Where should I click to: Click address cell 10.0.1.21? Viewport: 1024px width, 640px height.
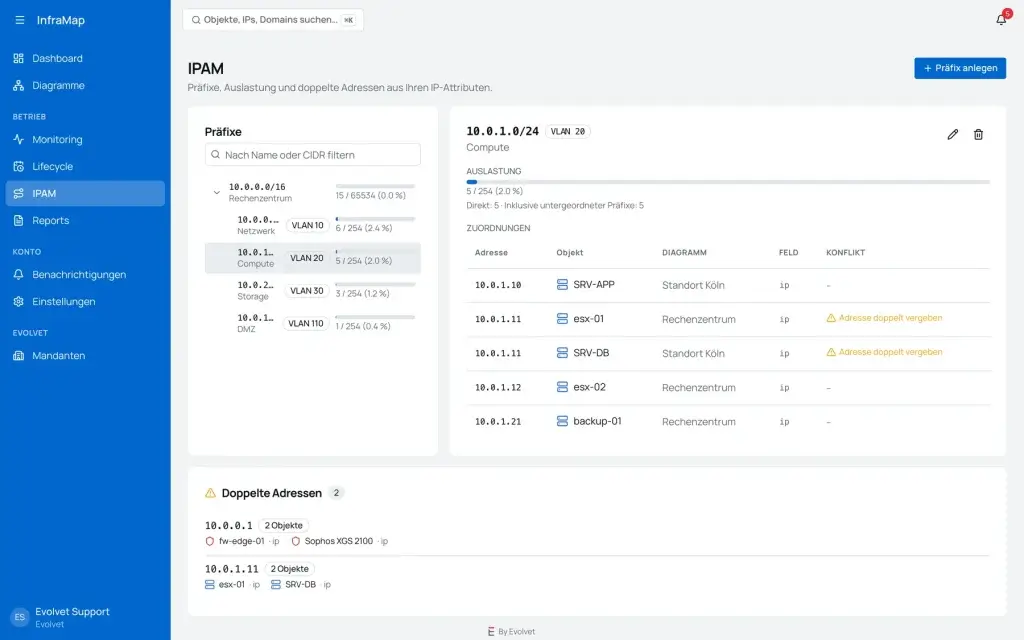tap(498, 422)
